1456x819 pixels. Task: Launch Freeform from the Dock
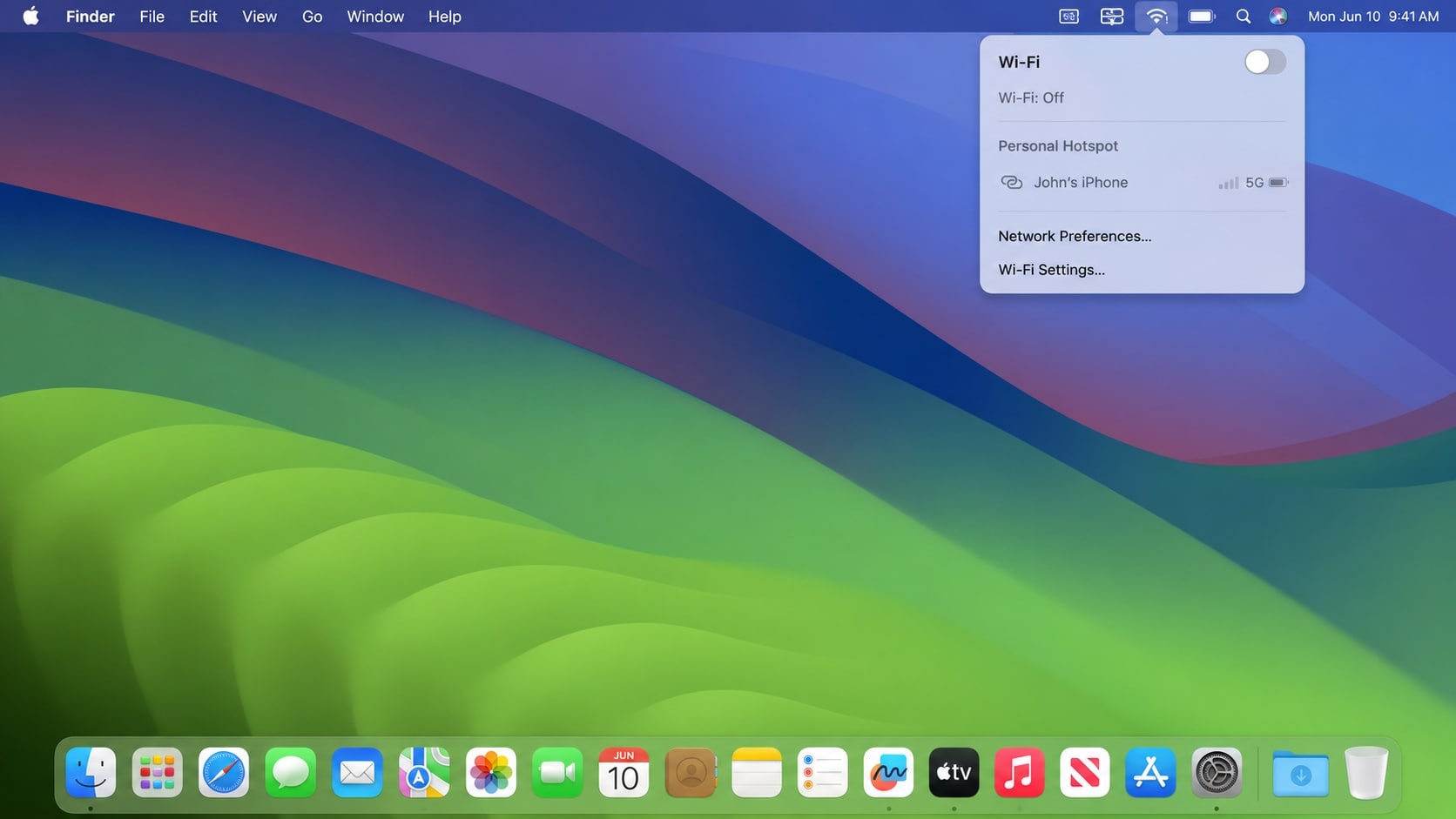click(x=888, y=772)
